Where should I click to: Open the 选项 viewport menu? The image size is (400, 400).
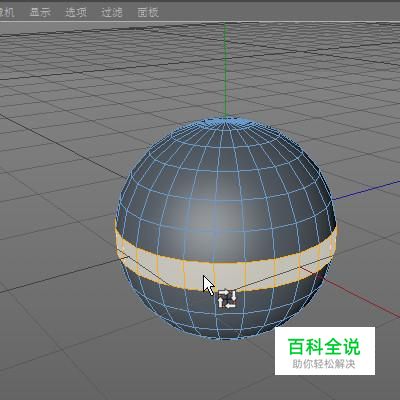point(76,12)
